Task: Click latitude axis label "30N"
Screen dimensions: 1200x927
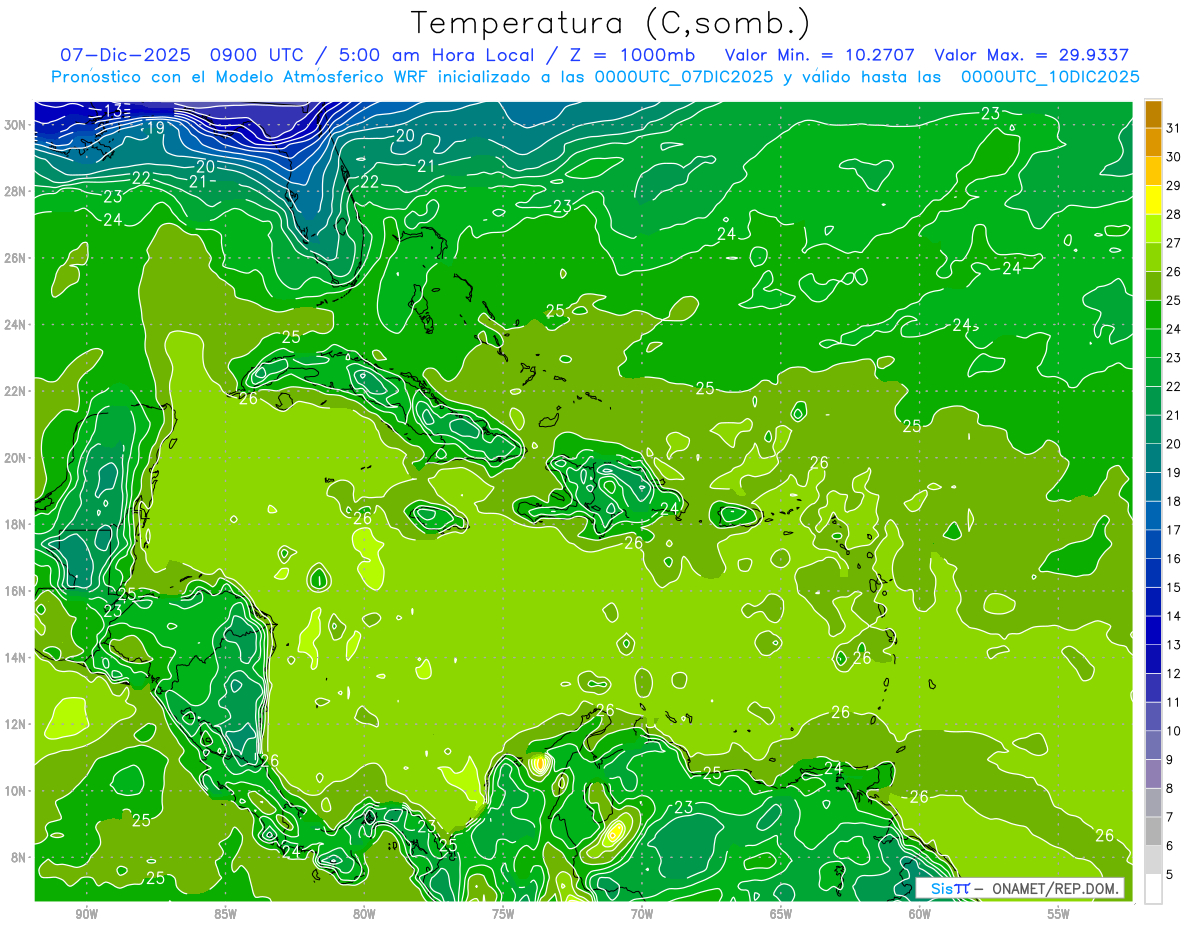Action: 15,124
